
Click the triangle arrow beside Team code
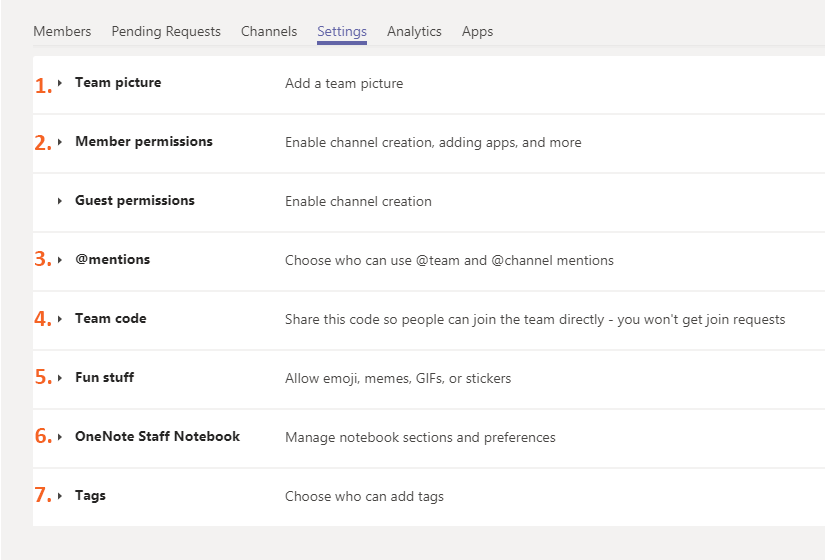coord(60,320)
